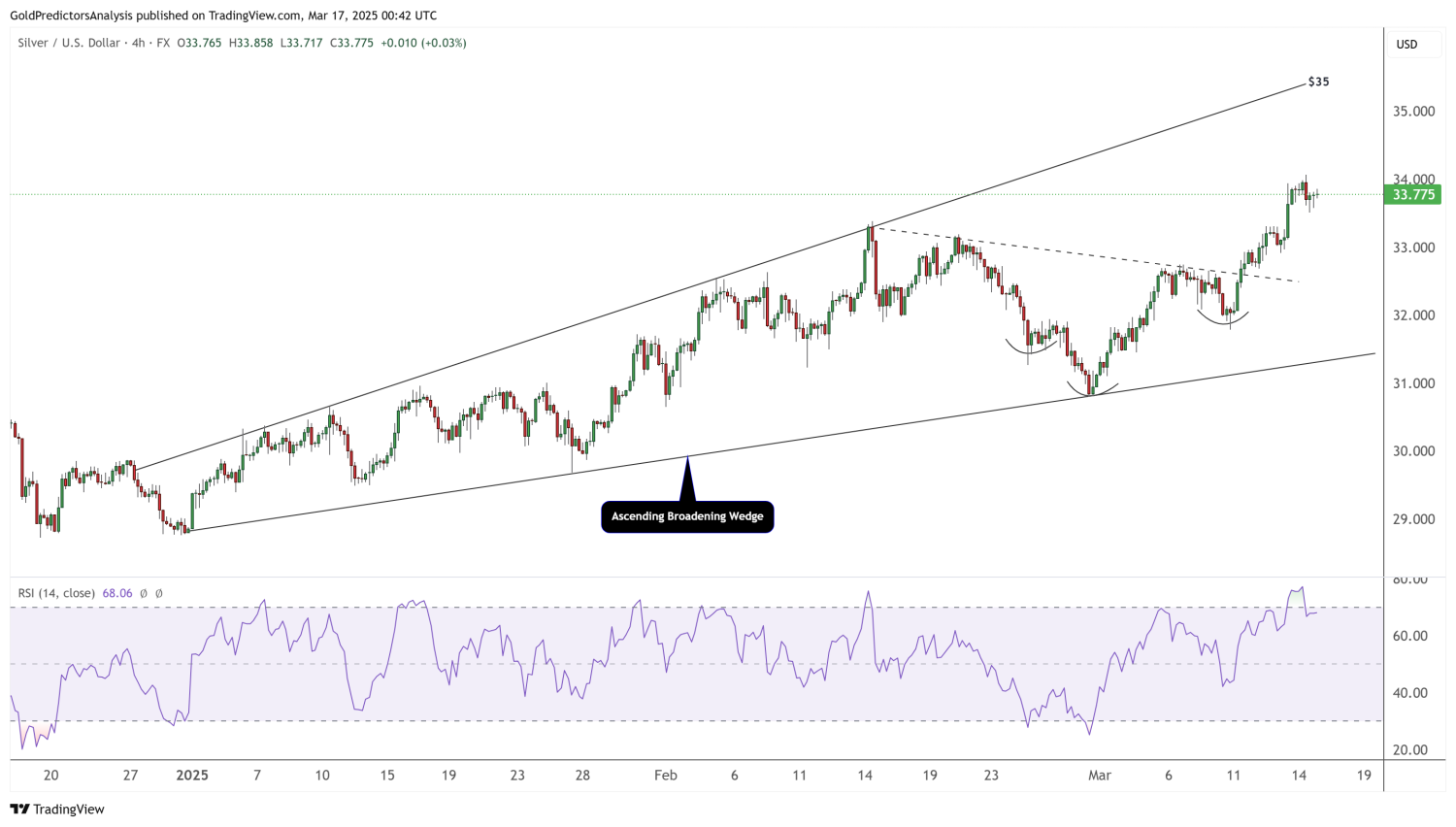Click the 29.000 price axis label
Viewport: 1456px width, 827px height.
(x=1413, y=519)
